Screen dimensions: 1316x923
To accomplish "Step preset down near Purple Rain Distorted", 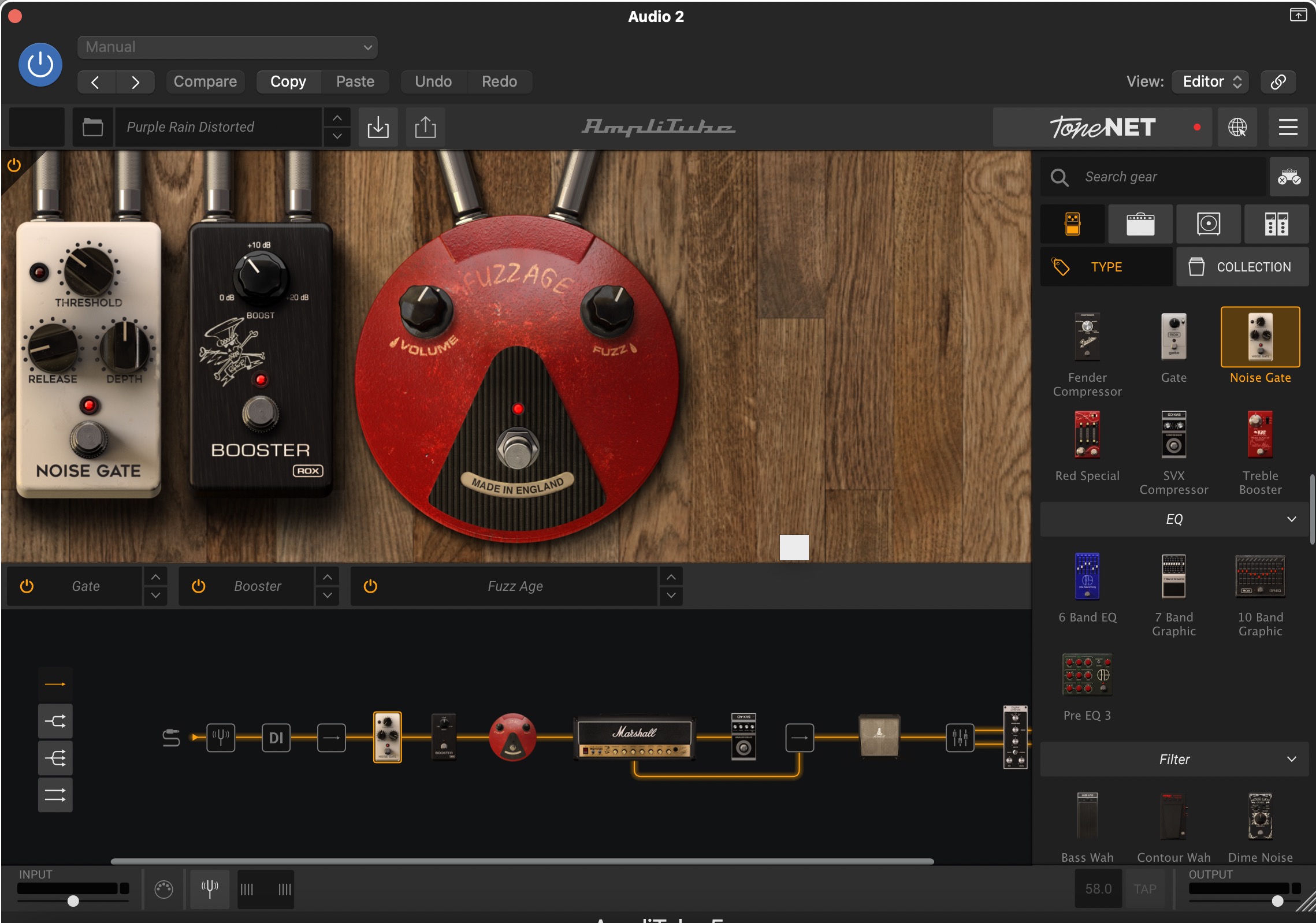I will (337, 137).
